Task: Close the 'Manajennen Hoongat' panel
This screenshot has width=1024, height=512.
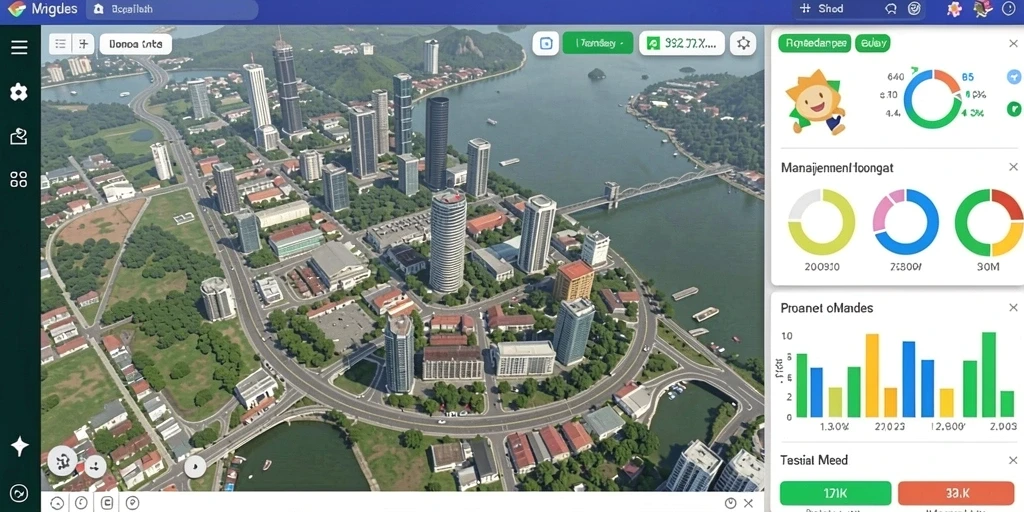Action: coord(1013,167)
